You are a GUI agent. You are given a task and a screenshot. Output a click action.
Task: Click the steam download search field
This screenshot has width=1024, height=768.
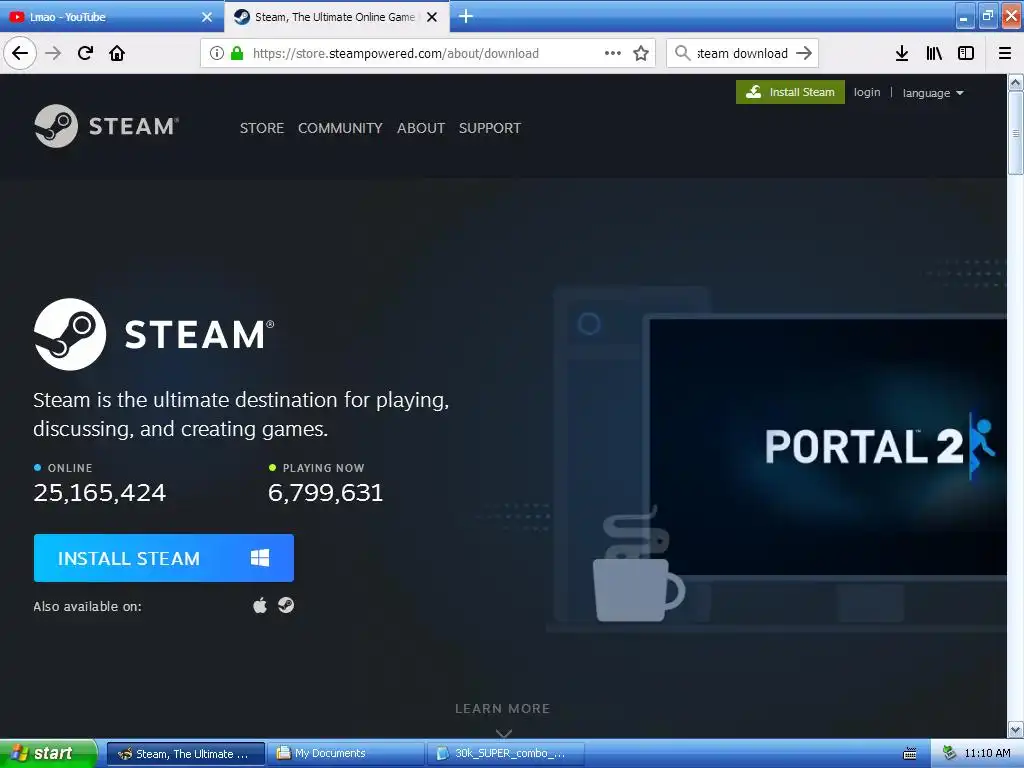point(742,54)
